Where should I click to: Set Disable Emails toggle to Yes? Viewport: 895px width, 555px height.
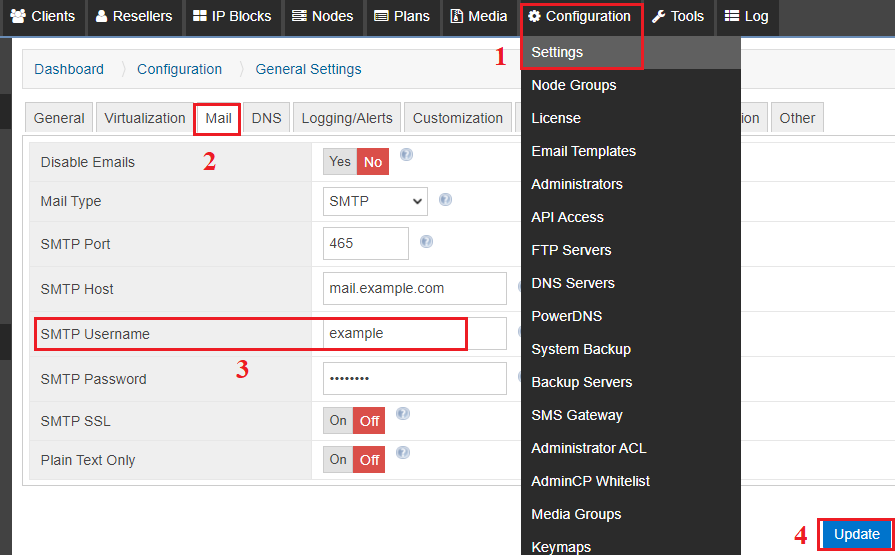pyautogui.click(x=340, y=162)
